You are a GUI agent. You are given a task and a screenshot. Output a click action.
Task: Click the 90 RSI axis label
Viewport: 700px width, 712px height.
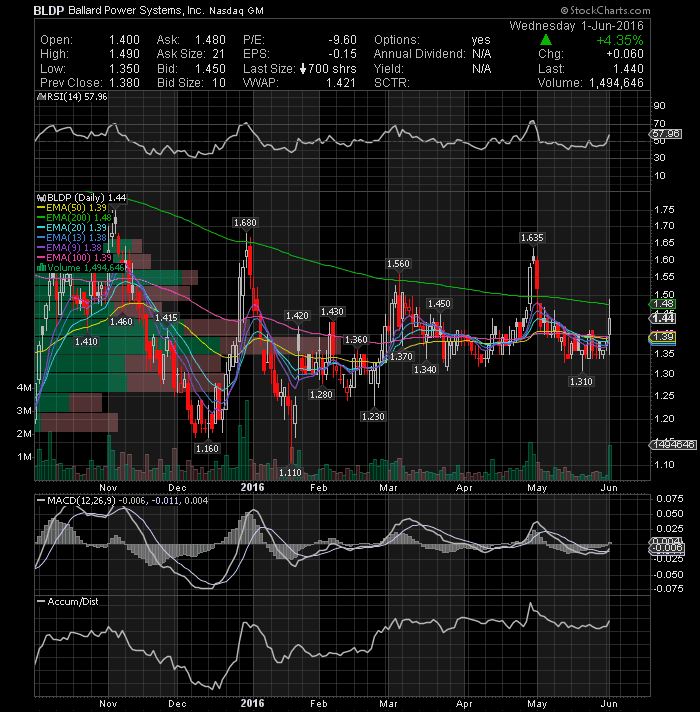[x=659, y=106]
